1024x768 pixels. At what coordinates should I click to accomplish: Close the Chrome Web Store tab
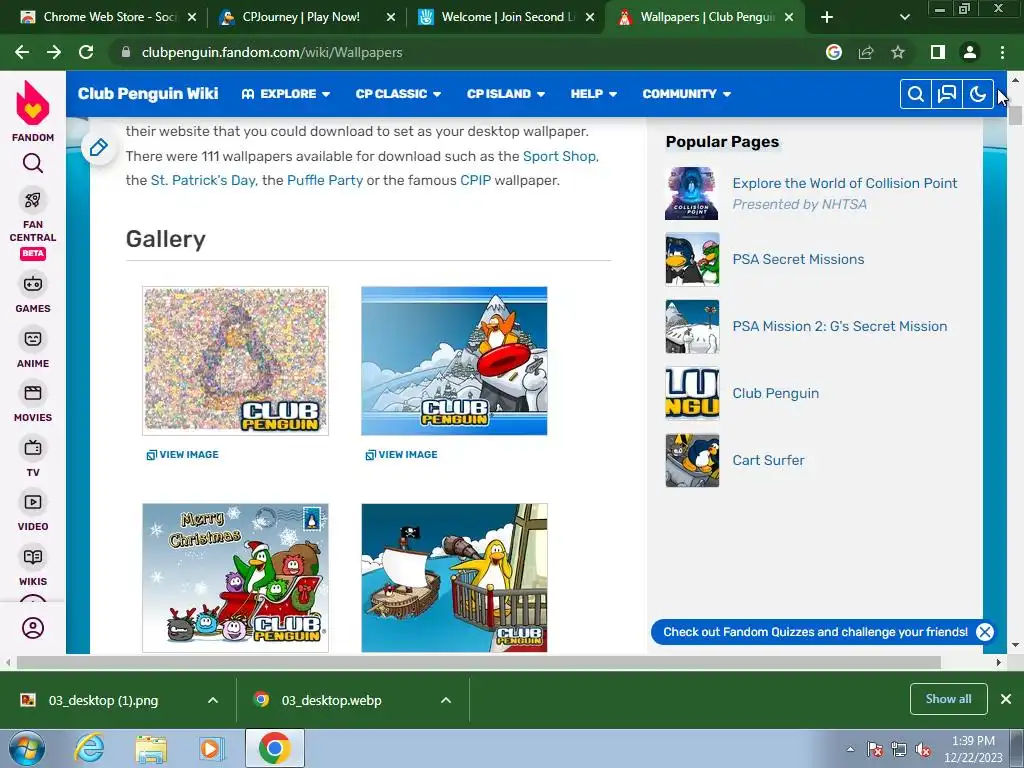pyautogui.click(x=191, y=17)
